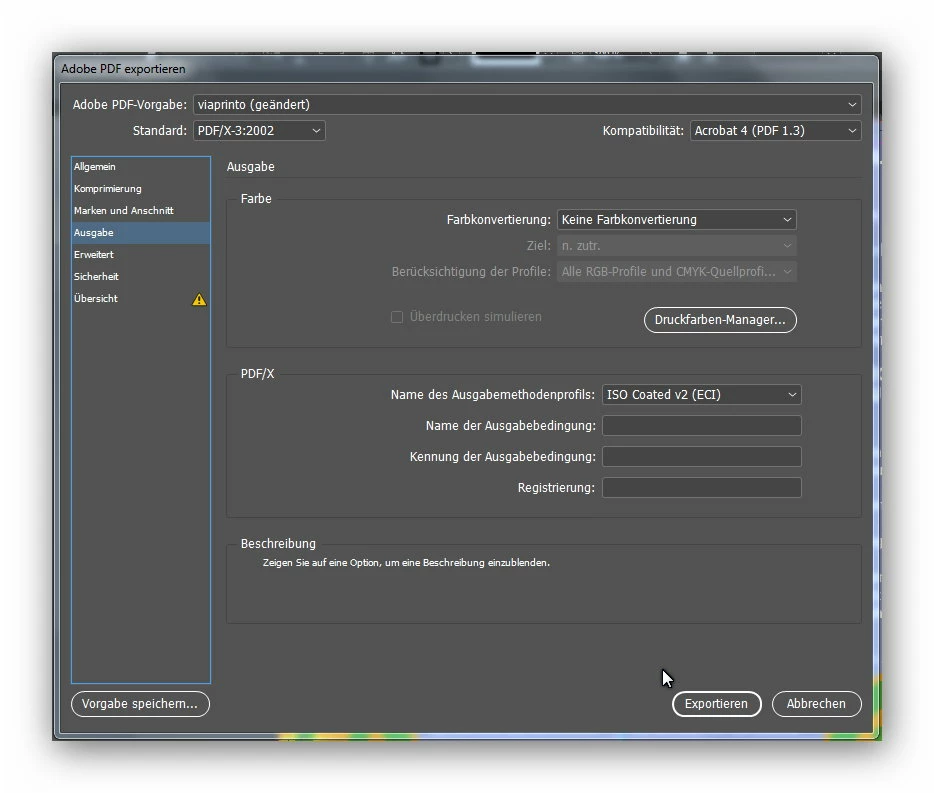Open the Berücksichtigung der Profile dropdown
Screen dimensions: 934x793
click(x=677, y=272)
